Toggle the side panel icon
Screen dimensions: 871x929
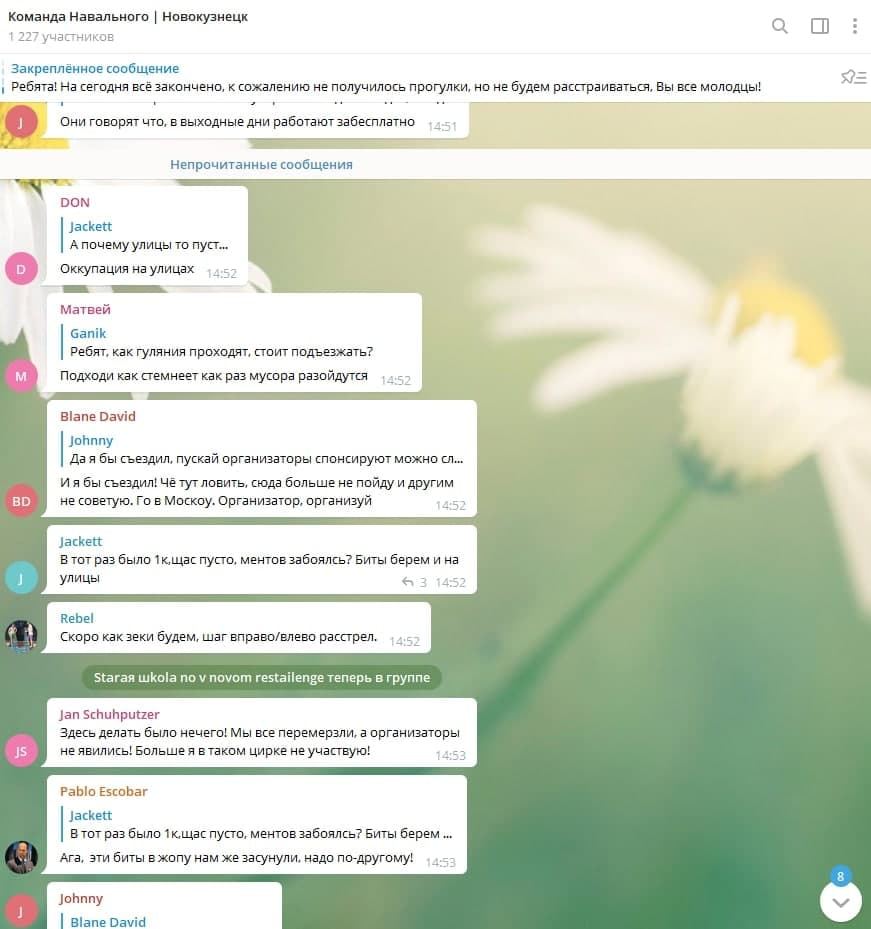click(819, 25)
